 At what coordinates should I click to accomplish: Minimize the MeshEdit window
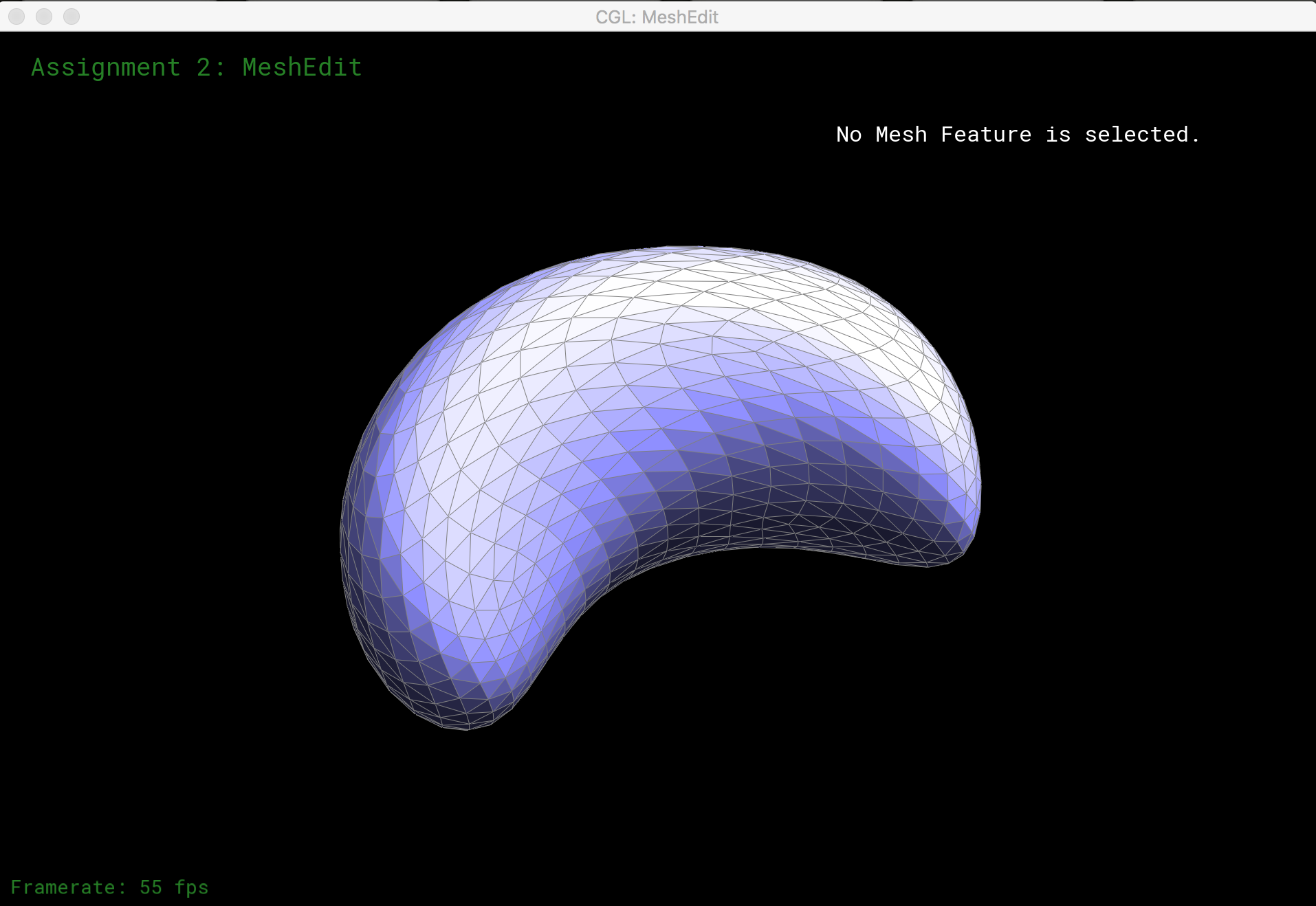click(44, 16)
